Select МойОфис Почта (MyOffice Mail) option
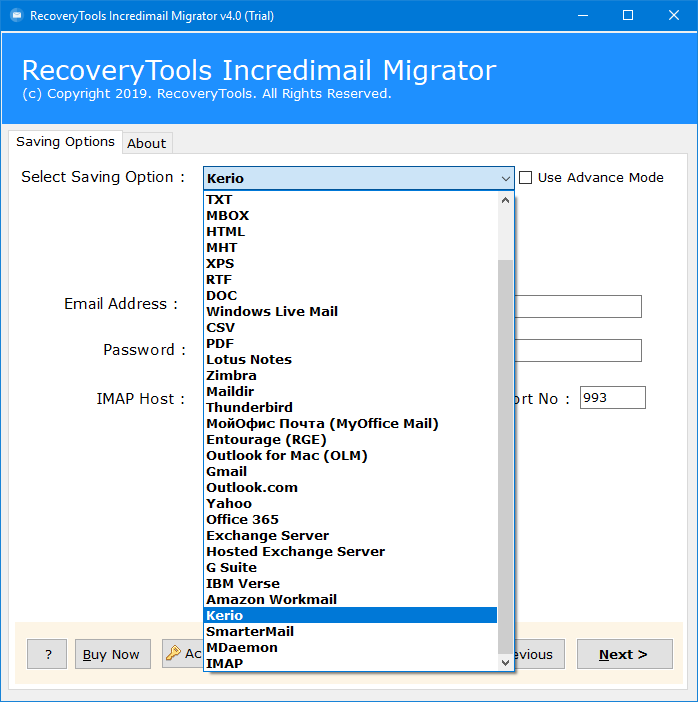This screenshot has width=698, height=702. [x=351, y=424]
